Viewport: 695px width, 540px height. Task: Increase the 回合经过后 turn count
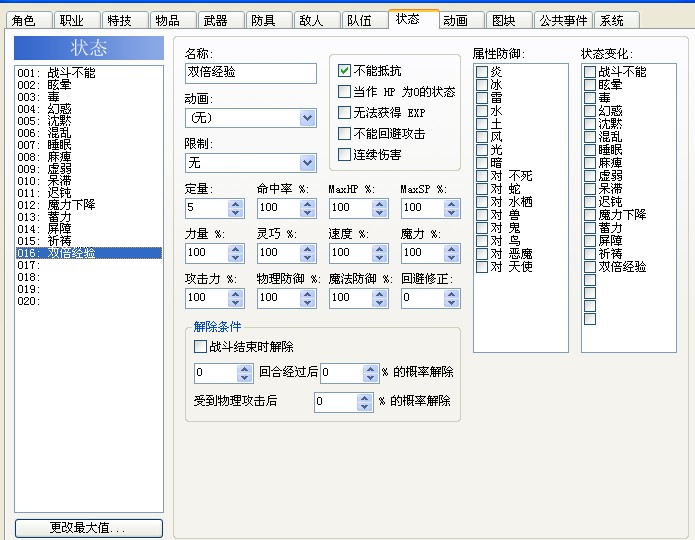[245, 369]
